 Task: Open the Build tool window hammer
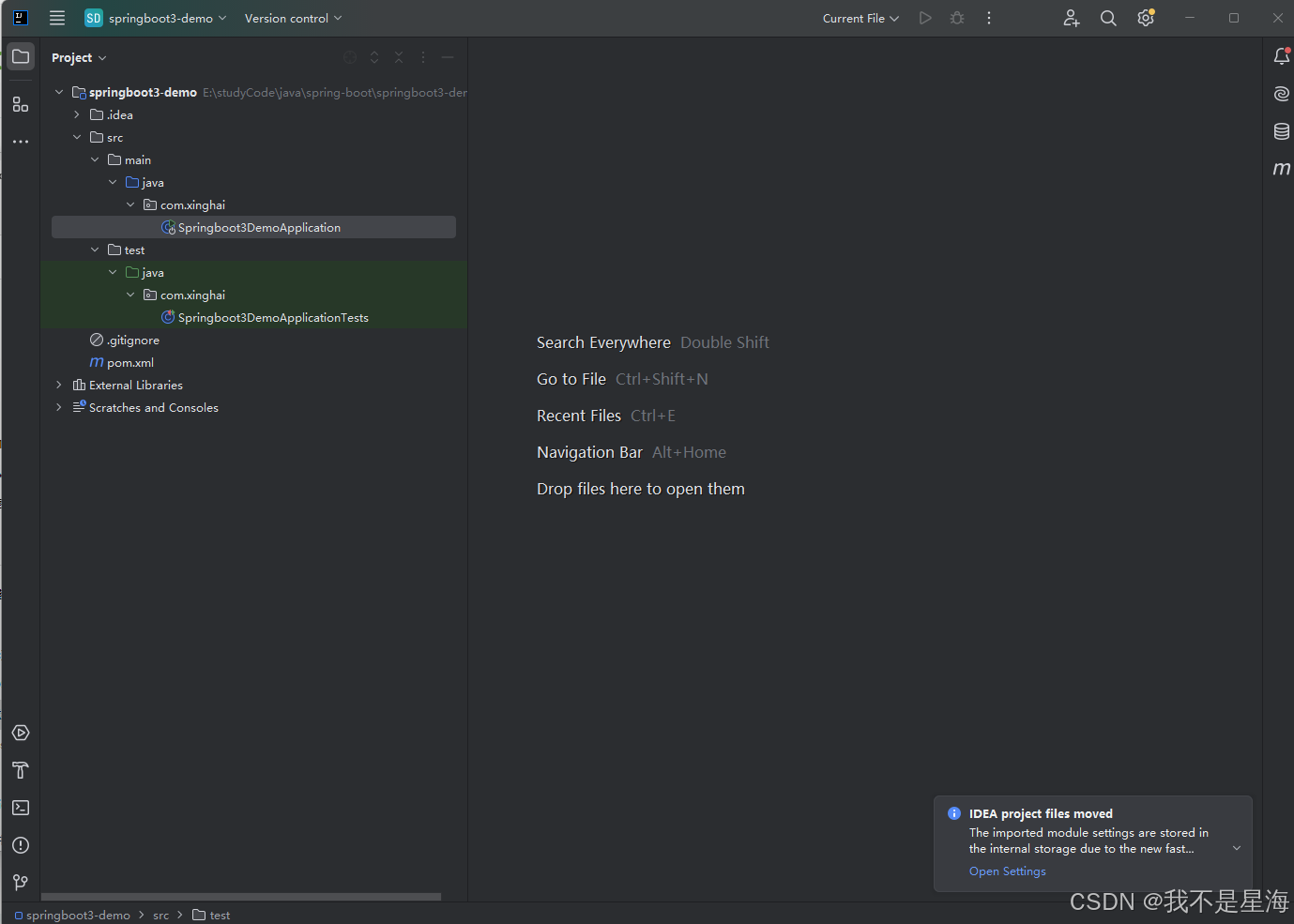[21, 770]
